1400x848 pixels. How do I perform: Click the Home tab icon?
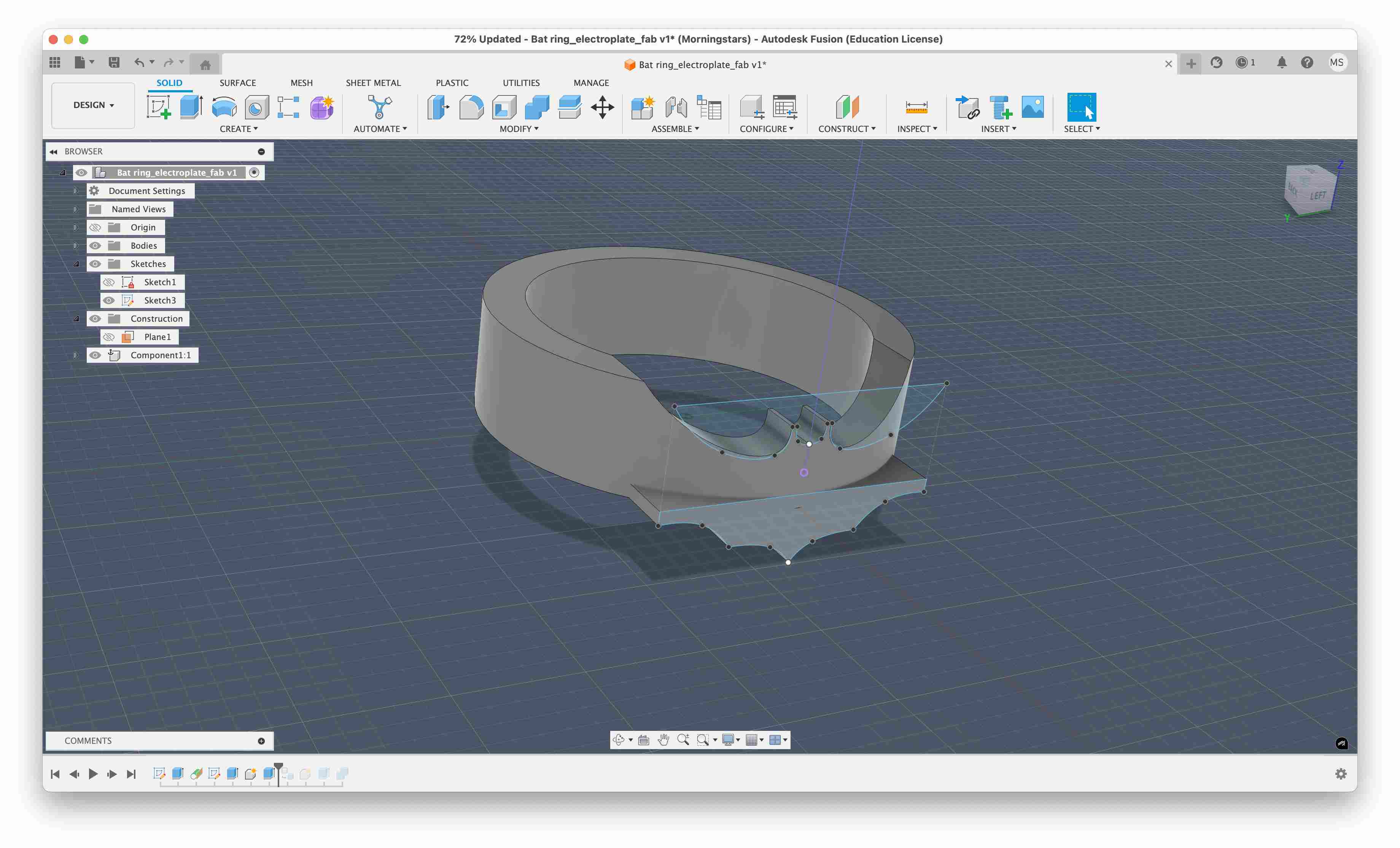pyautogui.click(x=205, y=64)
